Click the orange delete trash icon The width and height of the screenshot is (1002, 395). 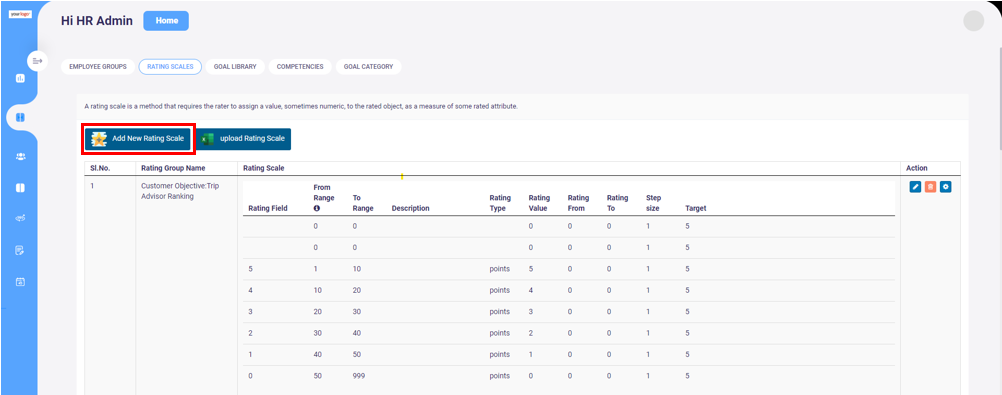point(930,187)
